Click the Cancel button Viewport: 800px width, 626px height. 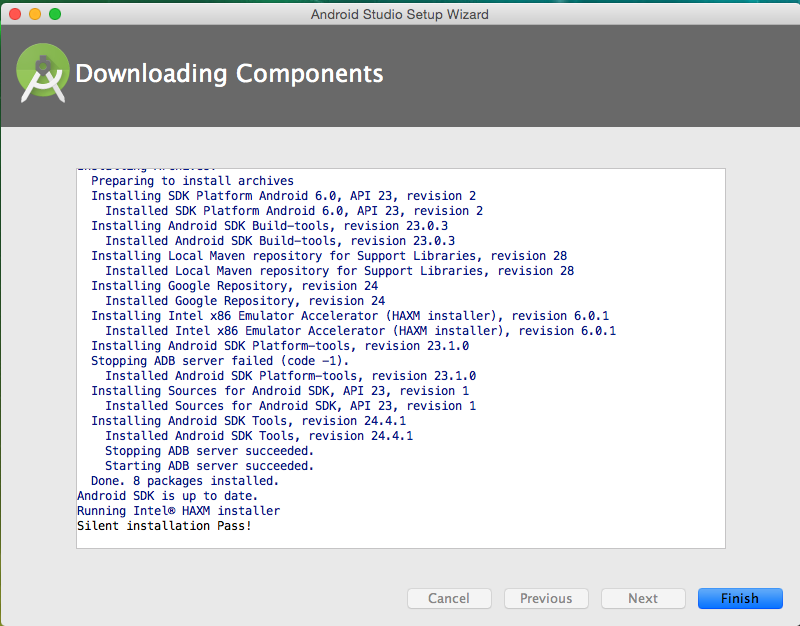click(x=449, y=598)
